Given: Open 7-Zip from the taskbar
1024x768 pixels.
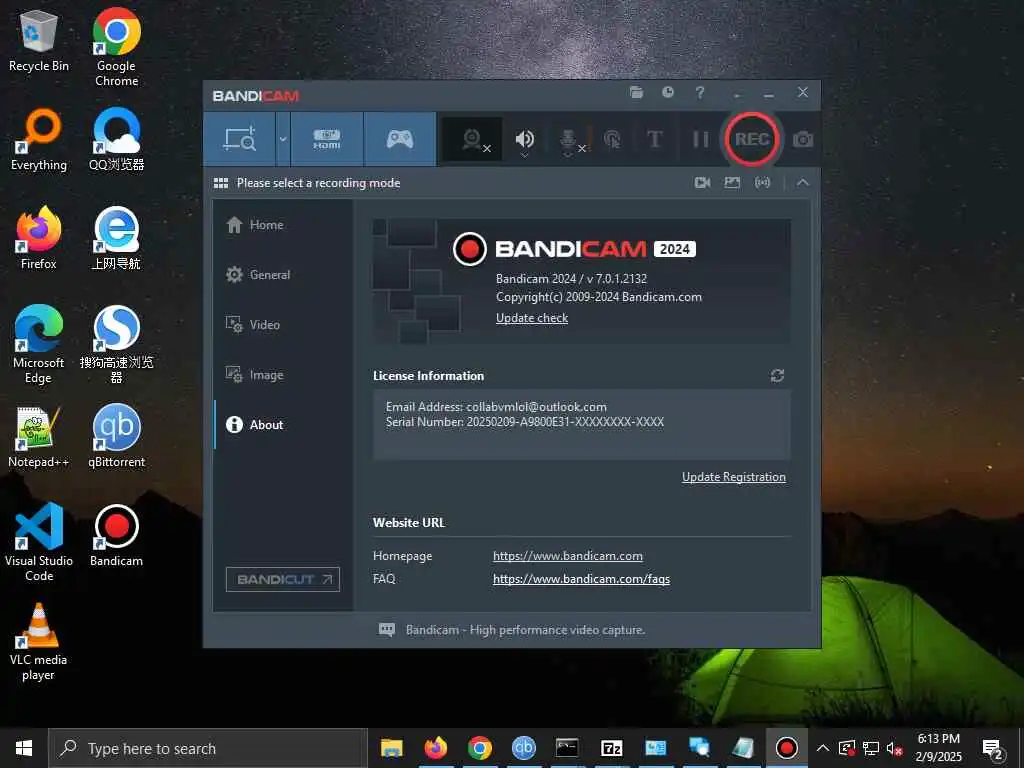Looking at the screenshot, I should pyautogui.click(x=611, y=748).
